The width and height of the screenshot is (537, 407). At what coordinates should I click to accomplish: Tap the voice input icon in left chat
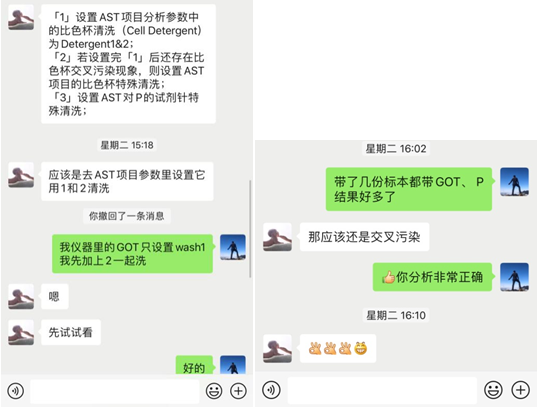click(16, 391)
